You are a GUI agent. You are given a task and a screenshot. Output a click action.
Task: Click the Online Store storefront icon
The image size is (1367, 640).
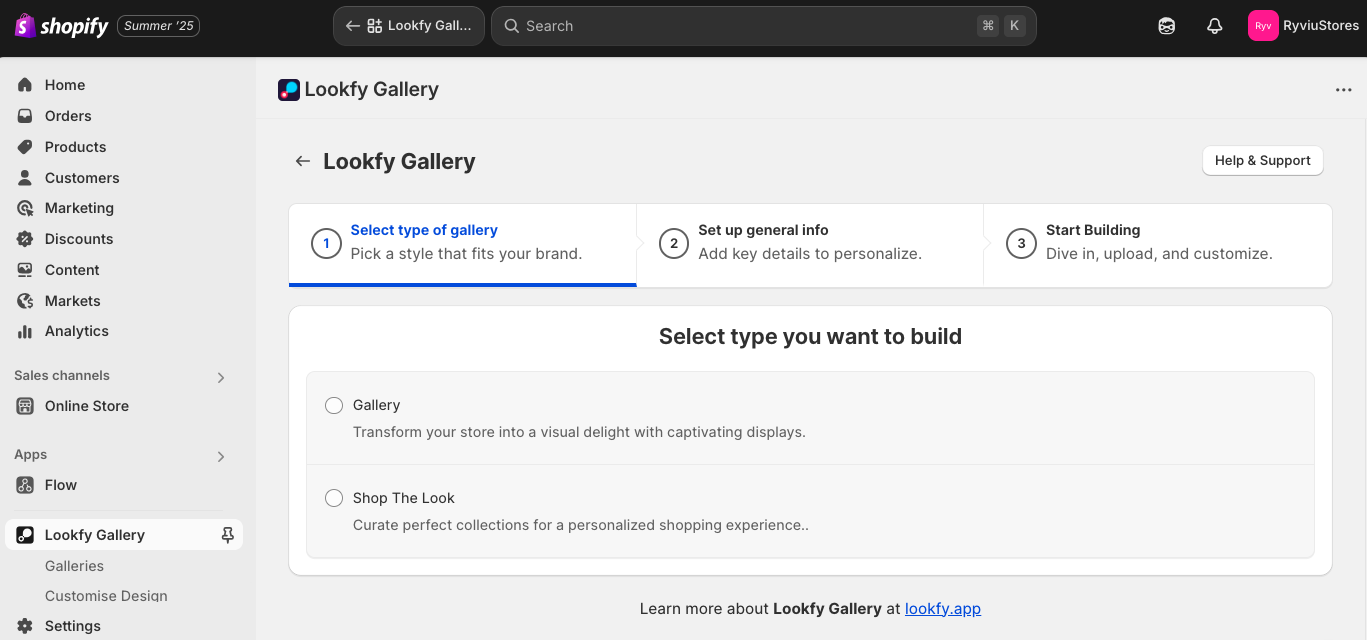pyautogui.click(x=25, y=406)
